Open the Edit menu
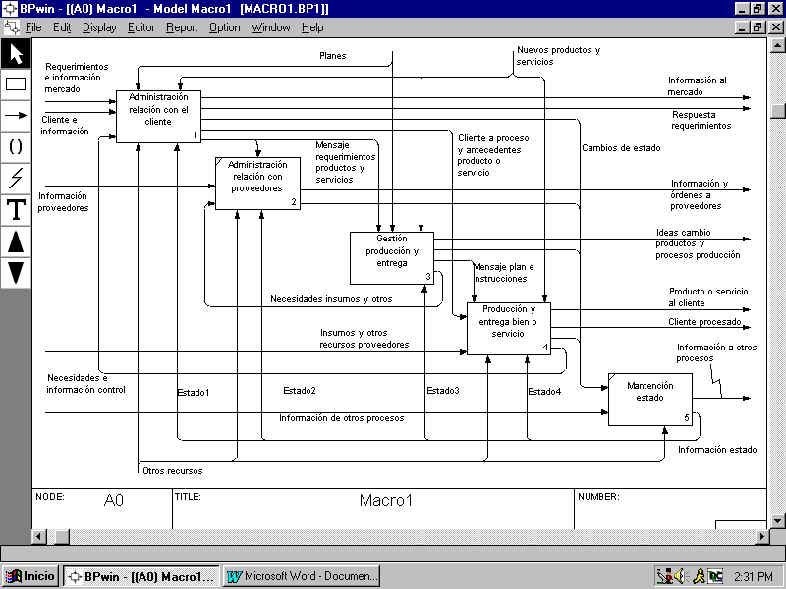786x589 pixels. [62, 27]
